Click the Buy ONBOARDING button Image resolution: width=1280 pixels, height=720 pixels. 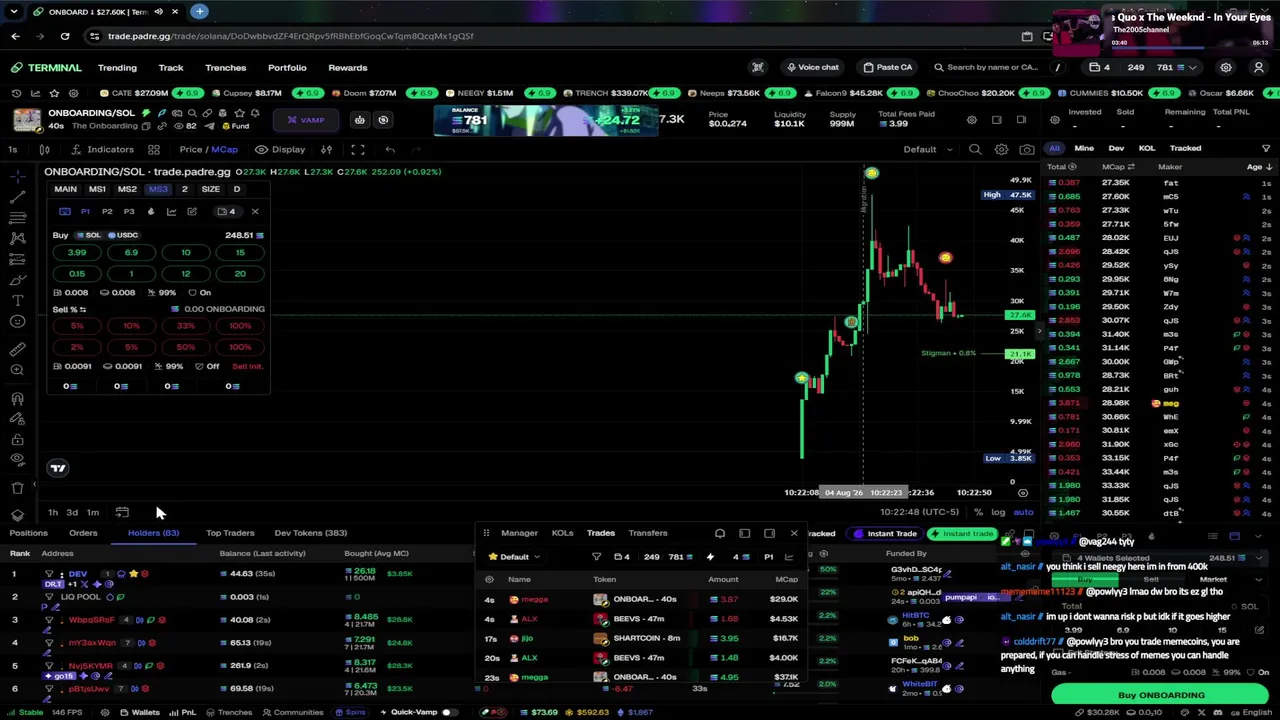point(1160,695)
